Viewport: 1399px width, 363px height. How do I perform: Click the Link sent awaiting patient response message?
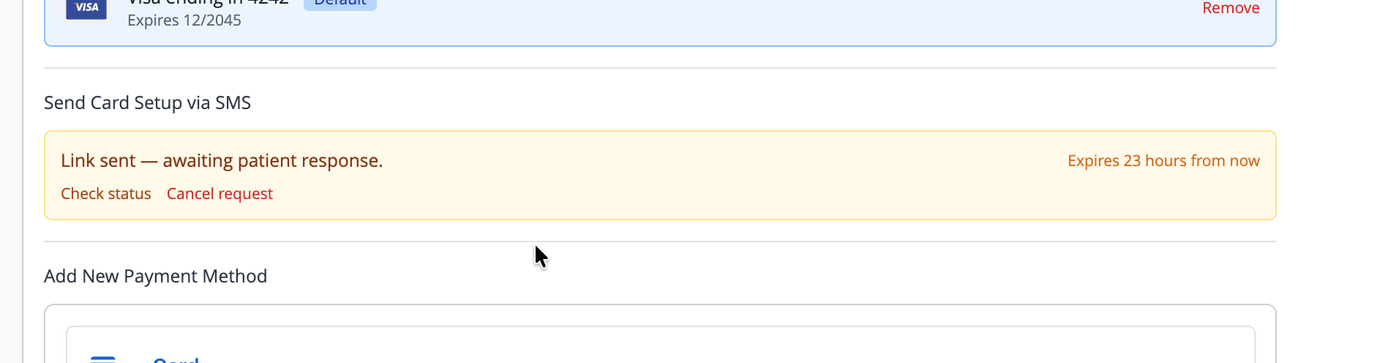pyautogui.click(x=222, y=160)
